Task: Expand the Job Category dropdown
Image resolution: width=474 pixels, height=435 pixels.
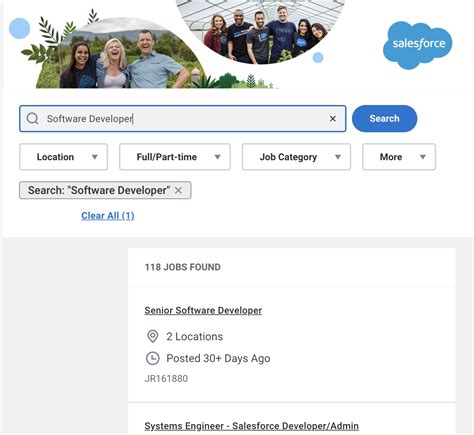Action: tap(296, 157)
